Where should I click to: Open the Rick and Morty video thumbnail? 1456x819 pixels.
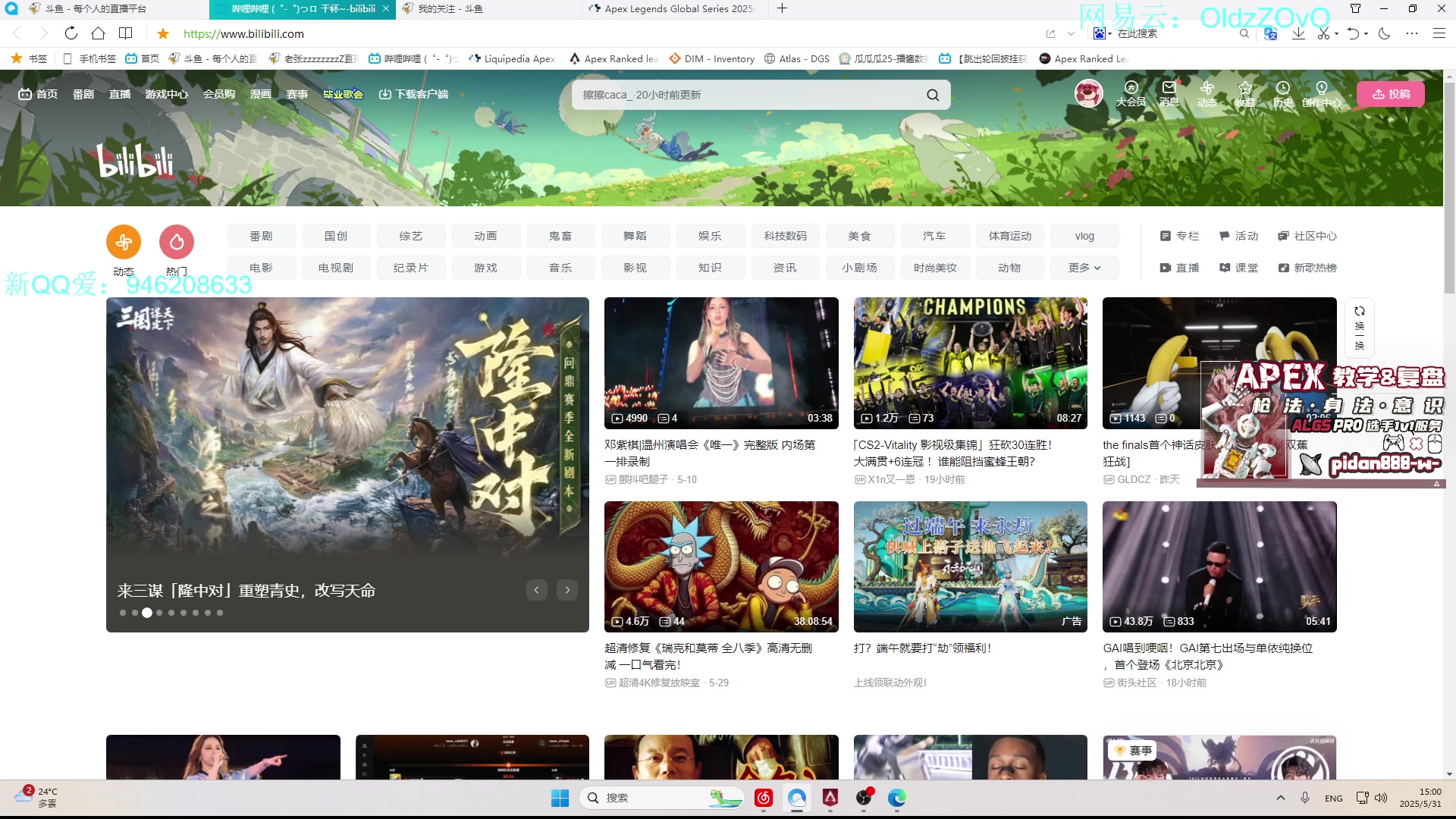click(x=721, y=566)
